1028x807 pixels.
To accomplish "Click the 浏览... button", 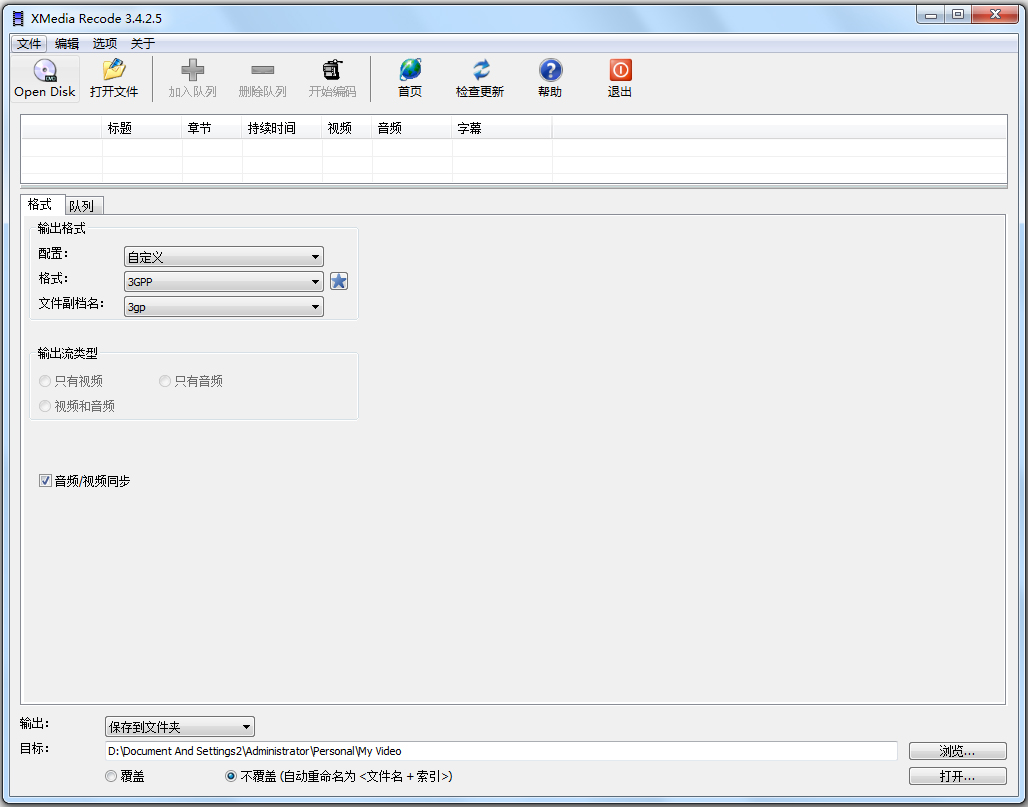I will point(957,751).
